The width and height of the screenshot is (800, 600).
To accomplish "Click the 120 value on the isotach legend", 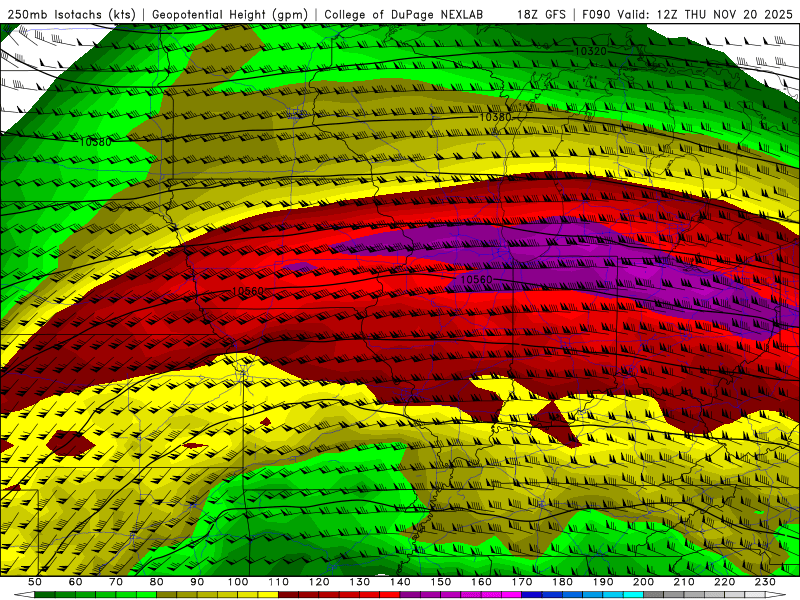I will [319, 582].
